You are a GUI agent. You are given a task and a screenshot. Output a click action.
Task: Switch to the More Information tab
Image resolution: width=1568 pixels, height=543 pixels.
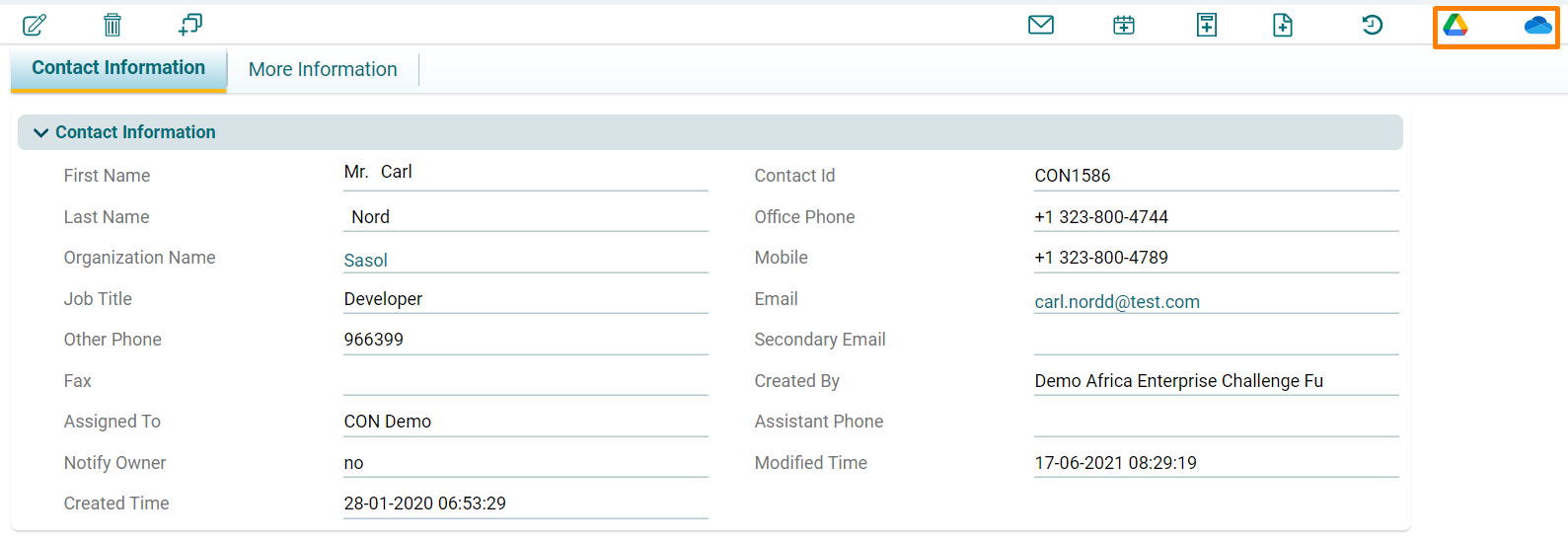point(323,69)
